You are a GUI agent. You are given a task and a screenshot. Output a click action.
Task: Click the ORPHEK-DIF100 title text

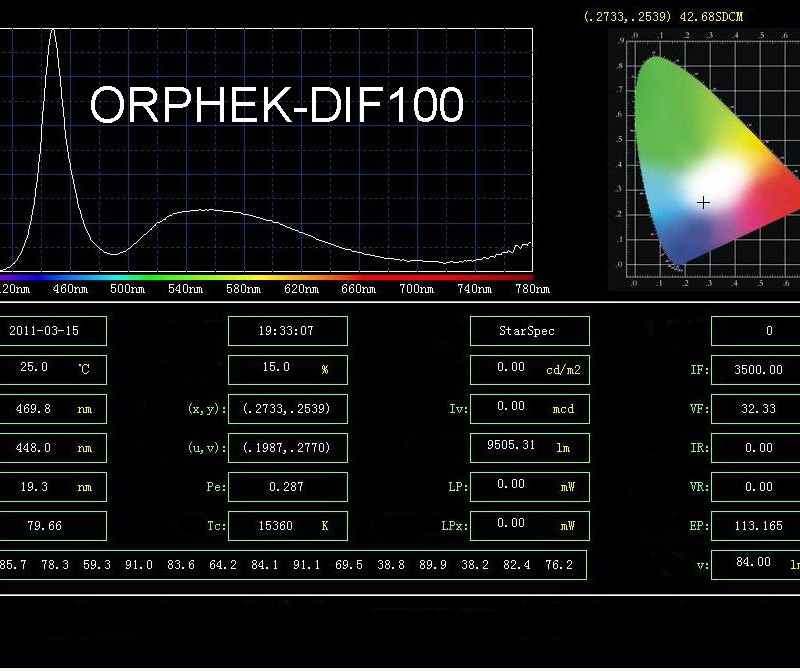click(x=277, y=104)
